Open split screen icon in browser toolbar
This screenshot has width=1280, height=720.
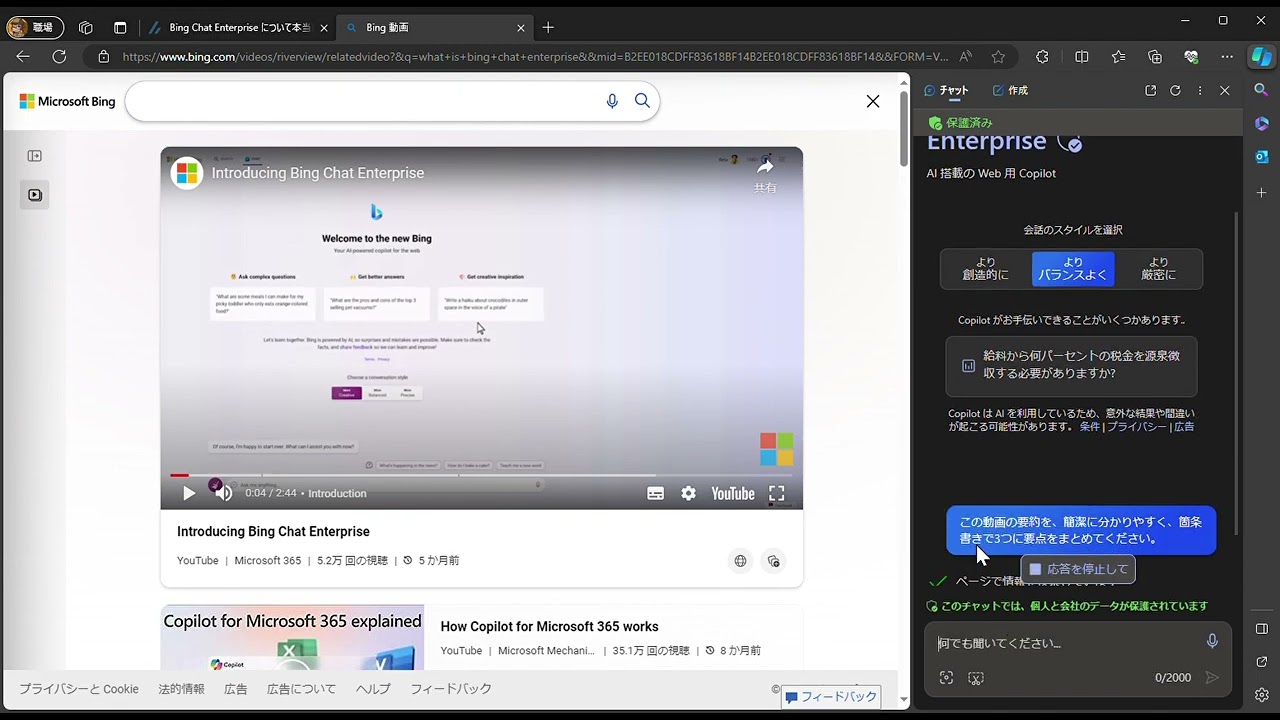pos(1081,57)
